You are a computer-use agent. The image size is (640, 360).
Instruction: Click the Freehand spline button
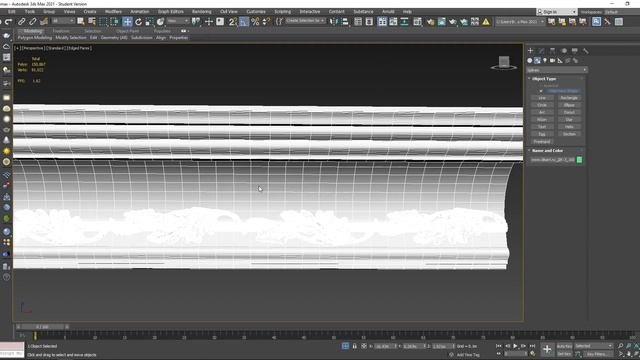542,142
